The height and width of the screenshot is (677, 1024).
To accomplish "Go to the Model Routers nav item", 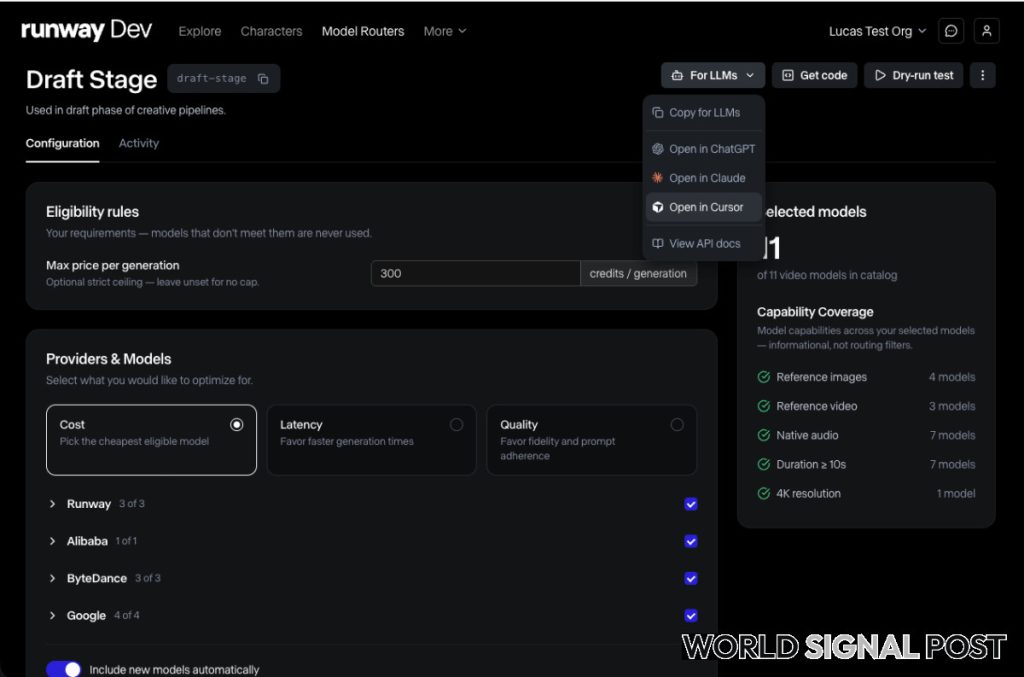I will point(363,31).
